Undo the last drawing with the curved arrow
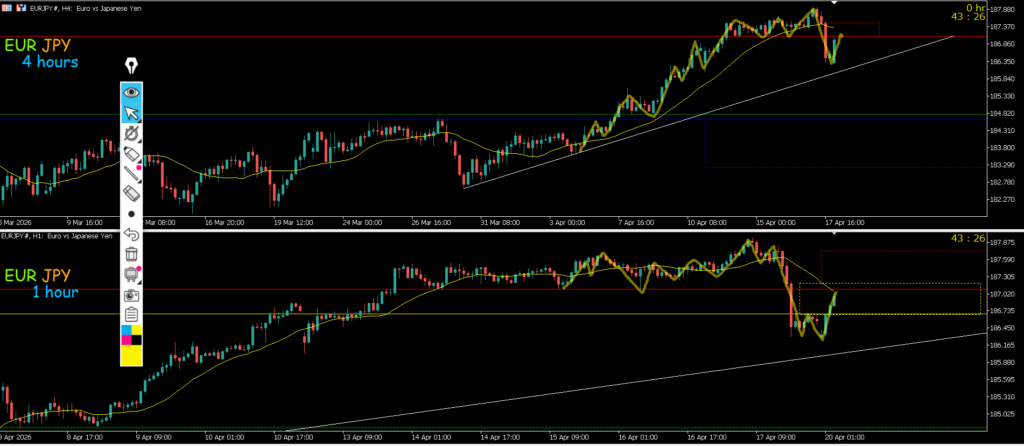The image size is (1024, 446). pyautogui.click(x=132, y=234)
